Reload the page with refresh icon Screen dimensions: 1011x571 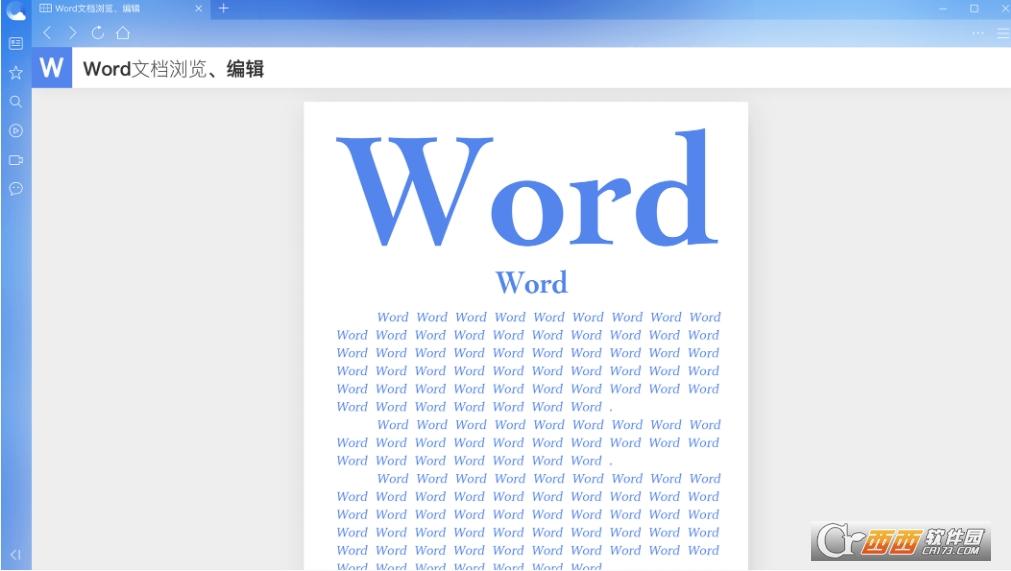pyautogui.click(x=97, y=32)
